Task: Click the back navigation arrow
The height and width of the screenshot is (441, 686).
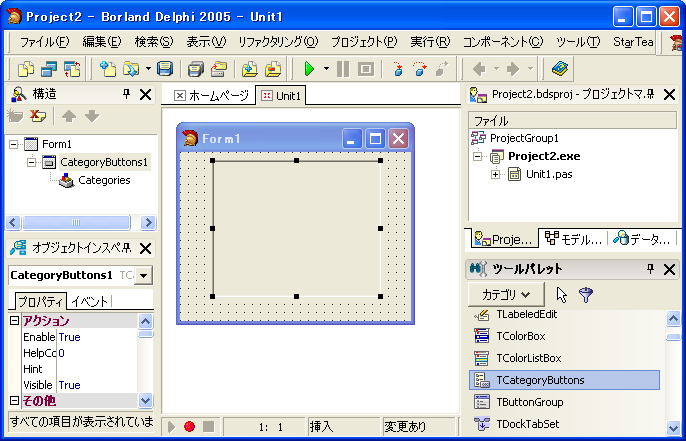Action: coord(480,69)
